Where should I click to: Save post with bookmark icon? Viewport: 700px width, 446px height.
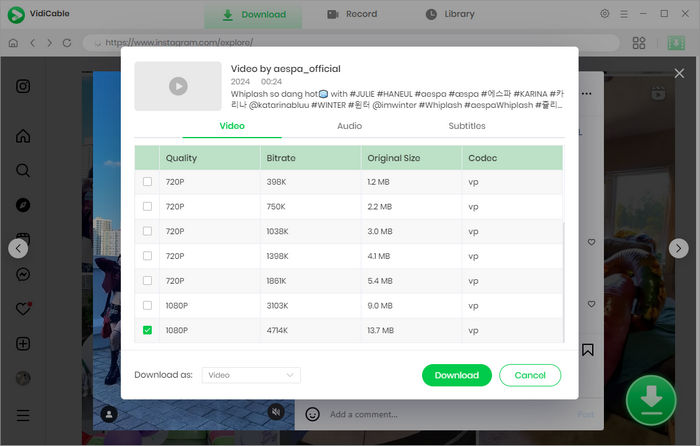coord(588,350)
